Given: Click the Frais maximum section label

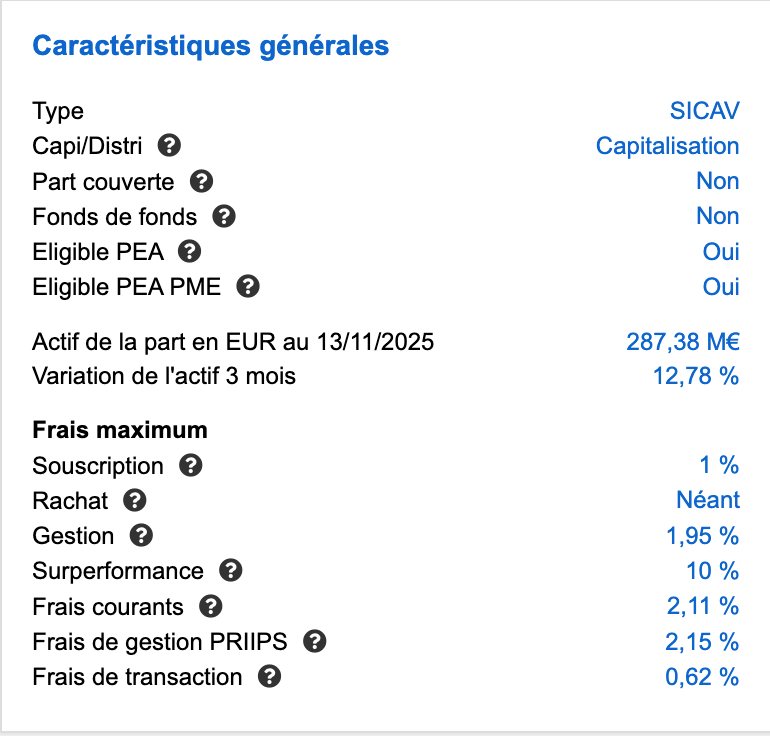Looking at the screenshot, I should tap(120, 430).
